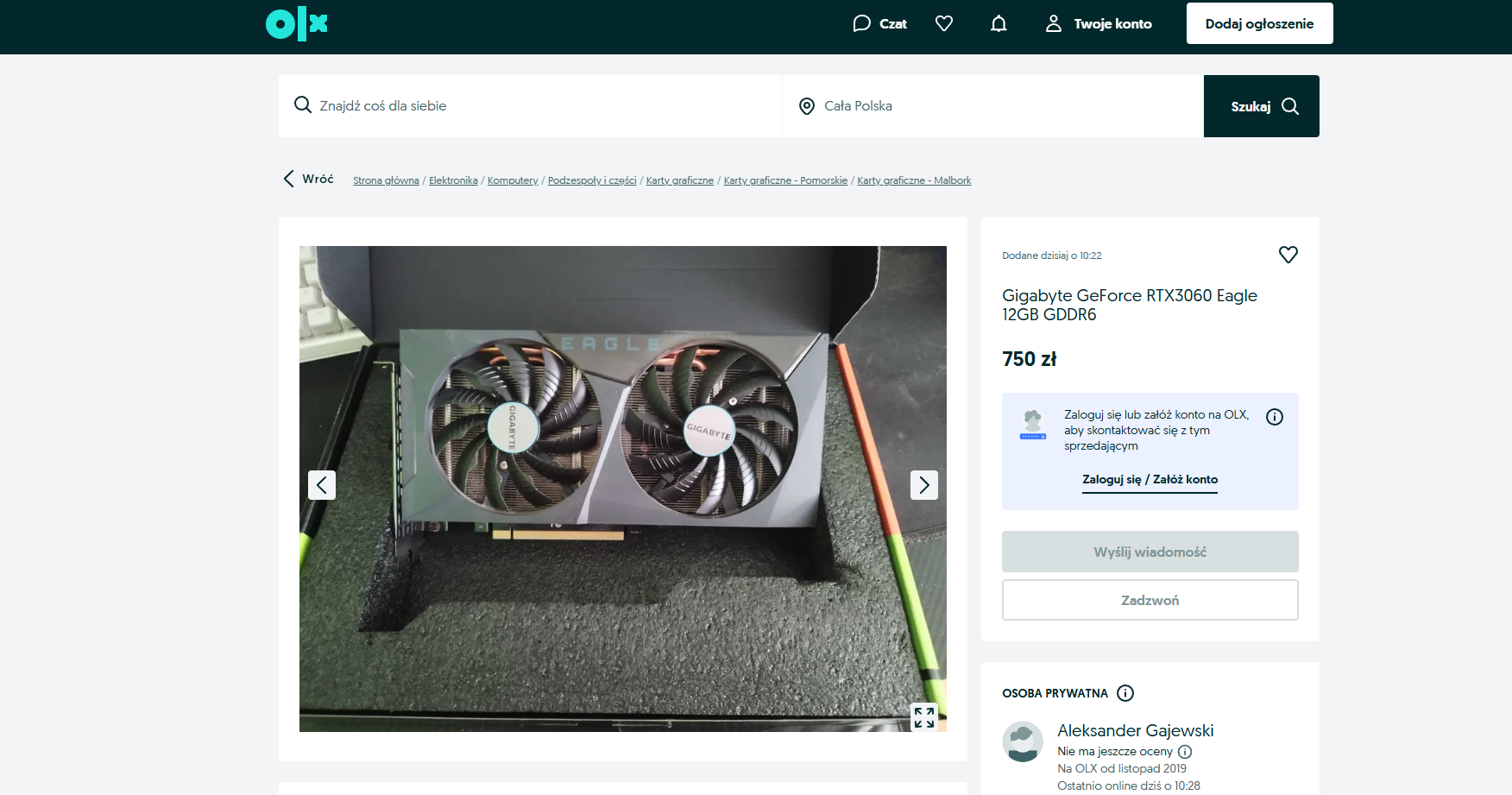Click info icon in login prompt box

click(x=1275, y=417)
